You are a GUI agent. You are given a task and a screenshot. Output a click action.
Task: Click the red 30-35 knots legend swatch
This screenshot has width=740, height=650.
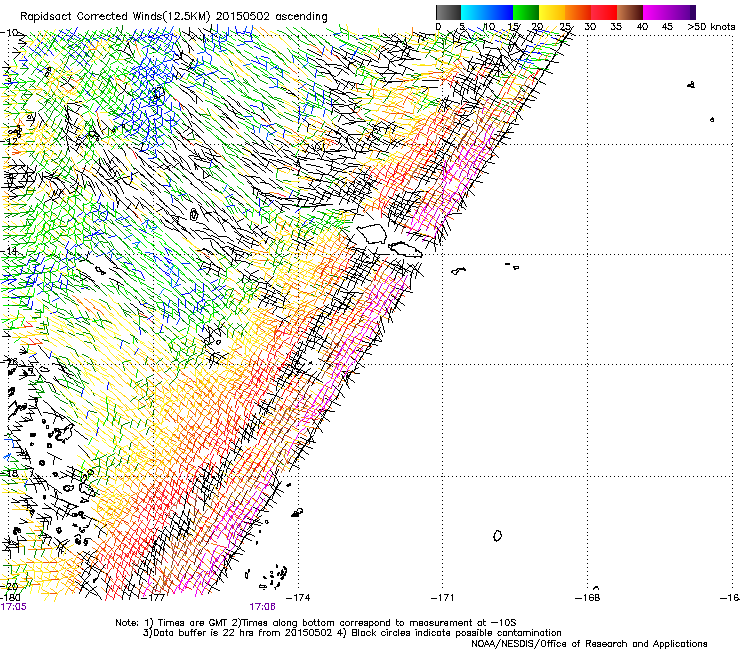[604, 12]
